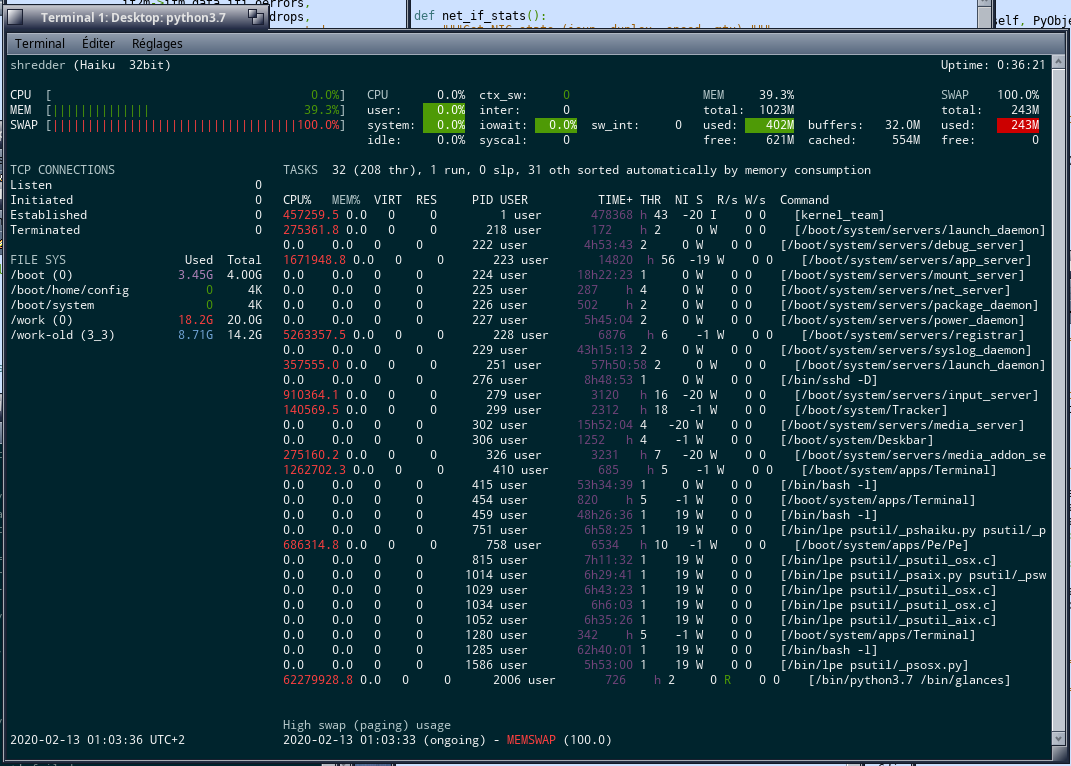
Task: Click the yellow close box on Terminal title tab
Action: 15,17
